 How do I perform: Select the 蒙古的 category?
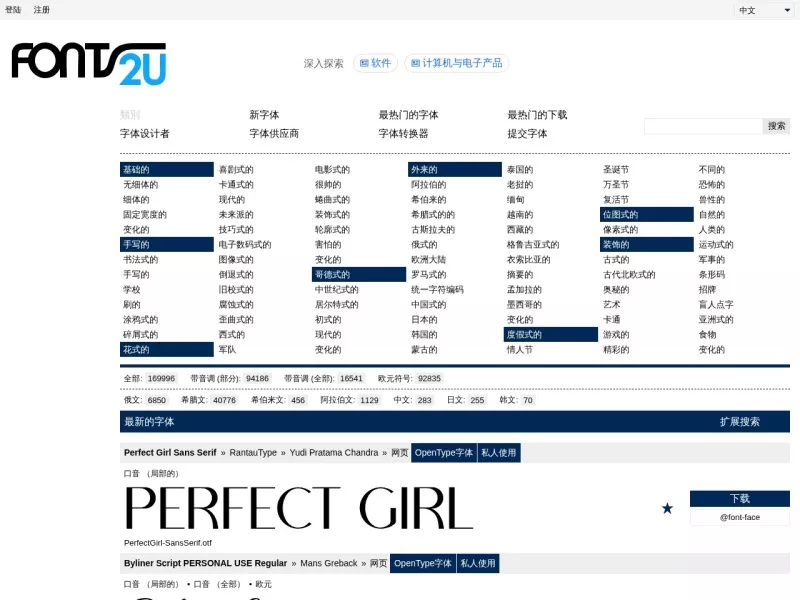[x=424, y=349]
